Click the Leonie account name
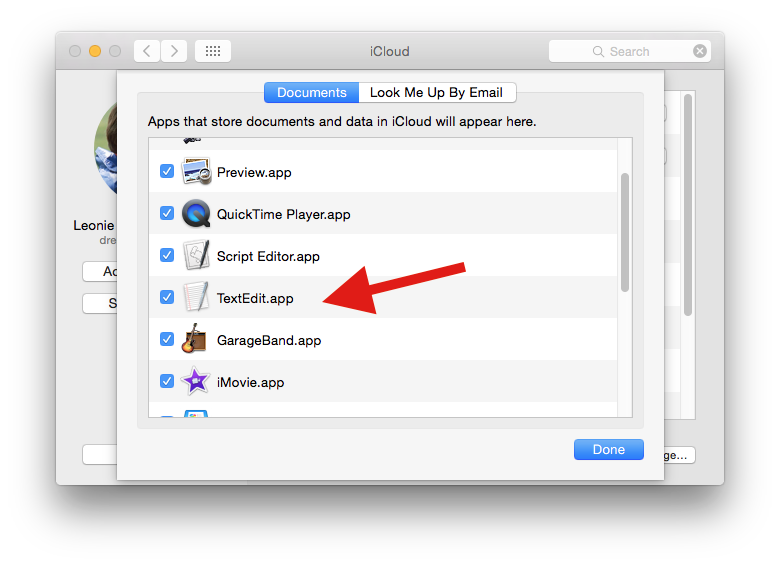 tap(94, 225)
